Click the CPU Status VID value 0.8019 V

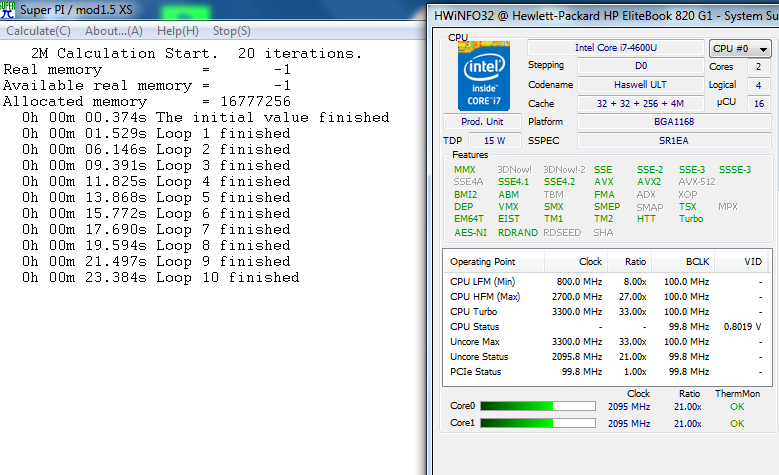742,327
